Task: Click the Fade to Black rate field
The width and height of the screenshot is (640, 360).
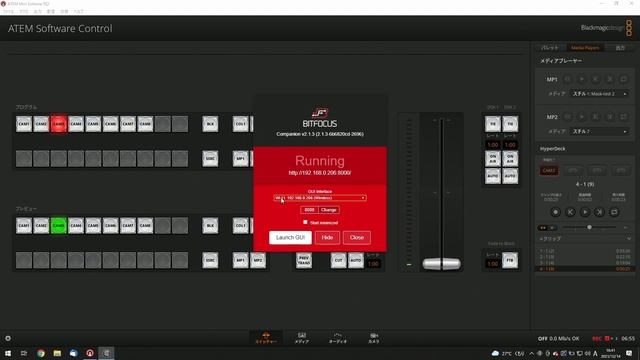Action: [493, 264]
